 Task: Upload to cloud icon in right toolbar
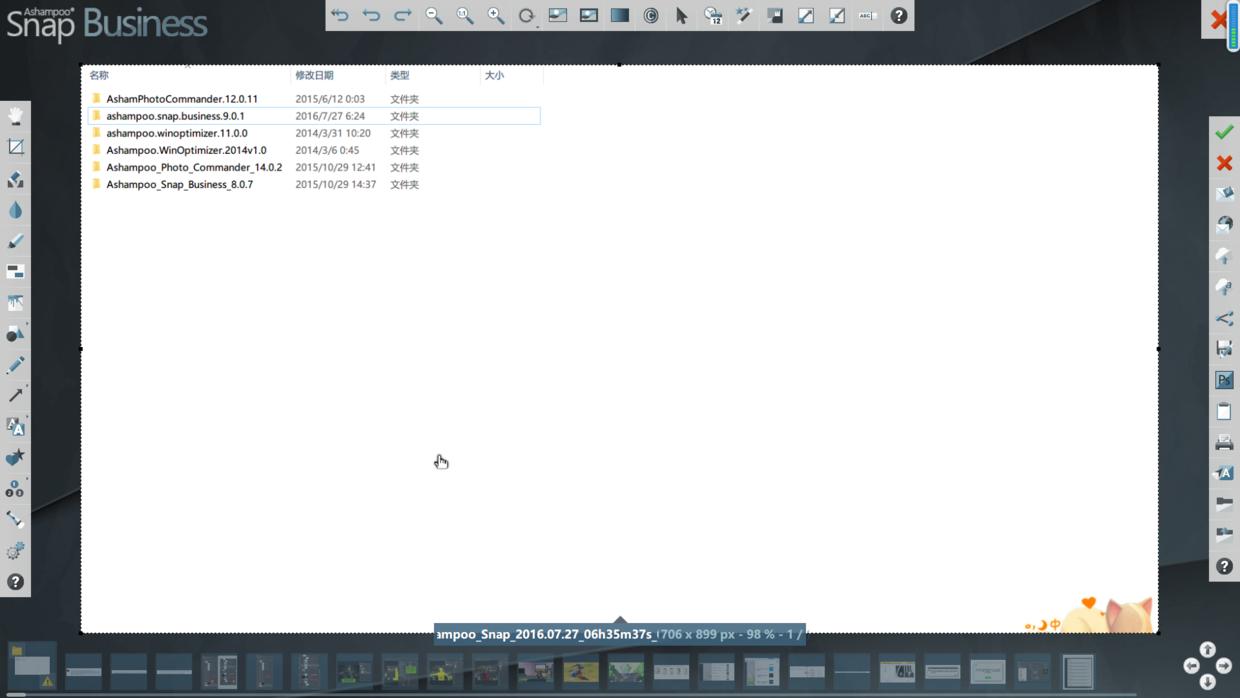tap(1224, 257)
